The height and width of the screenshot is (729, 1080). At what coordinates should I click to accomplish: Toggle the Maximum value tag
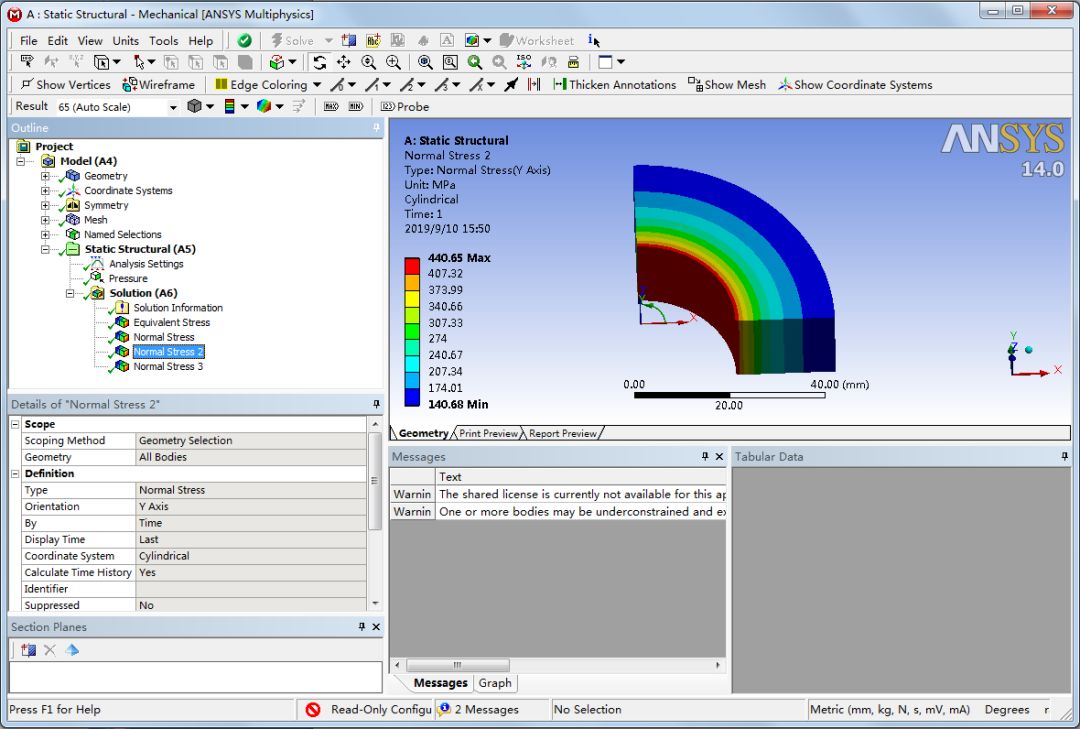pyautogui.click(x=331, y=107)
